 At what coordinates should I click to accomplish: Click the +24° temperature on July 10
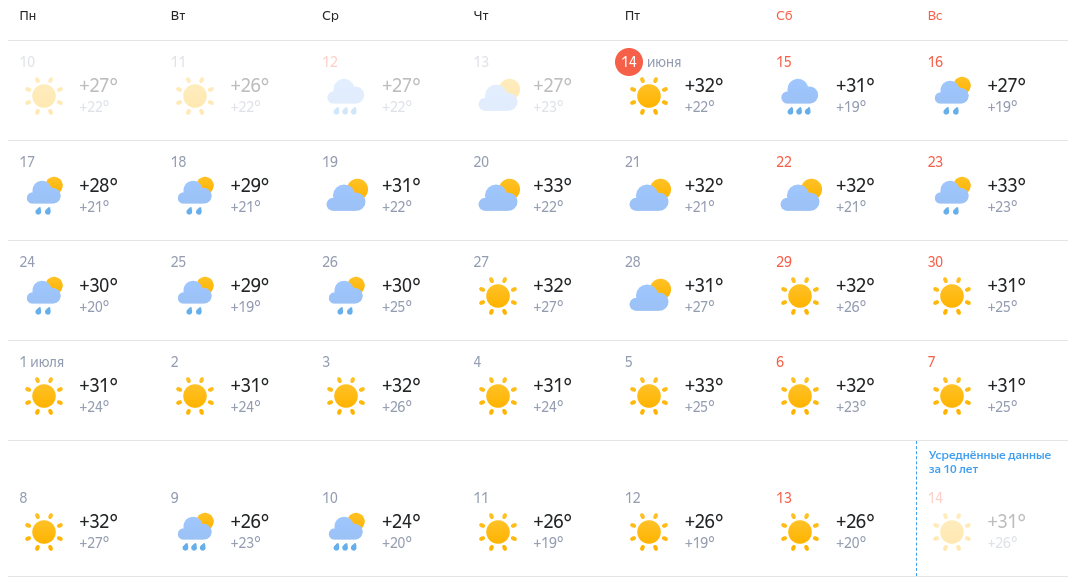pyautogui.click(x=401, y=521)
